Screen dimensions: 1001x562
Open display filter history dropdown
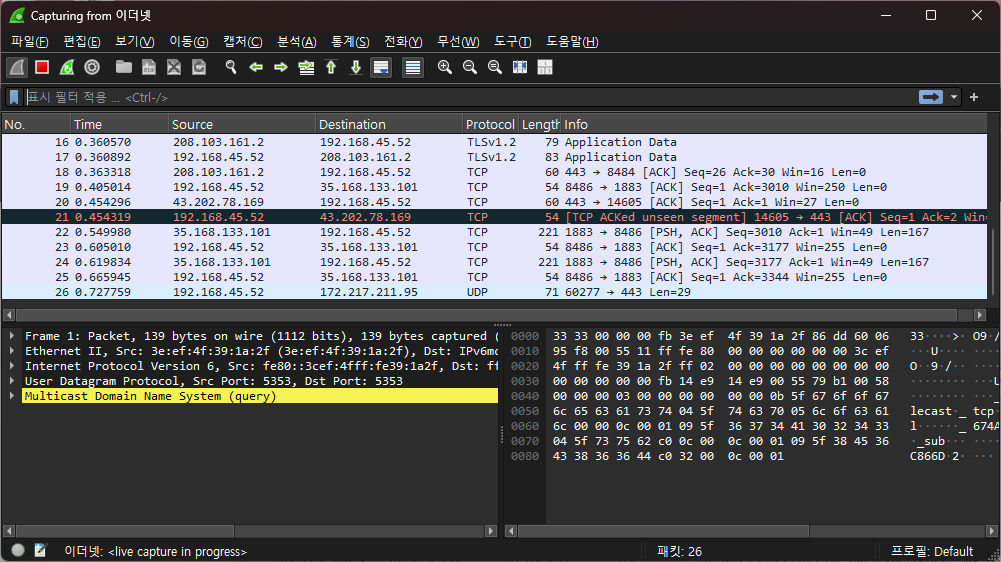click(954, 97)
